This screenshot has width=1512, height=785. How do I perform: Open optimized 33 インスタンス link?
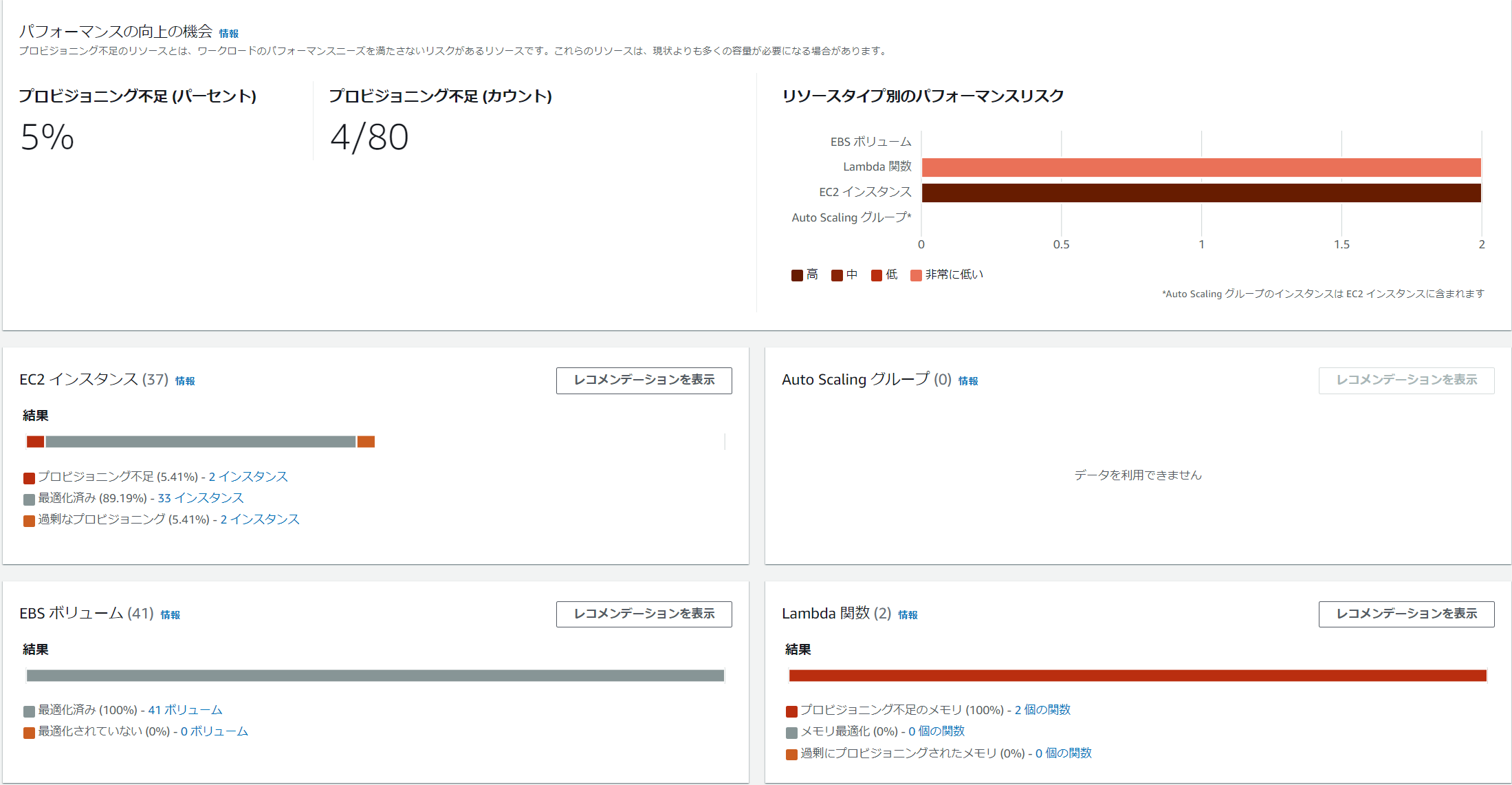(x=201, y=498)
